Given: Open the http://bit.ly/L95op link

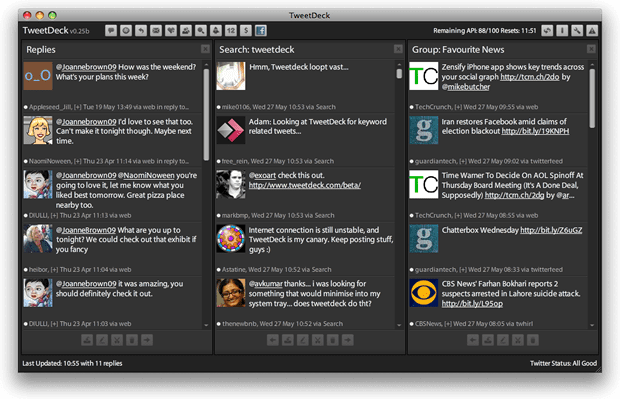Looking at the screenshot, I should (x=472, y=304).
